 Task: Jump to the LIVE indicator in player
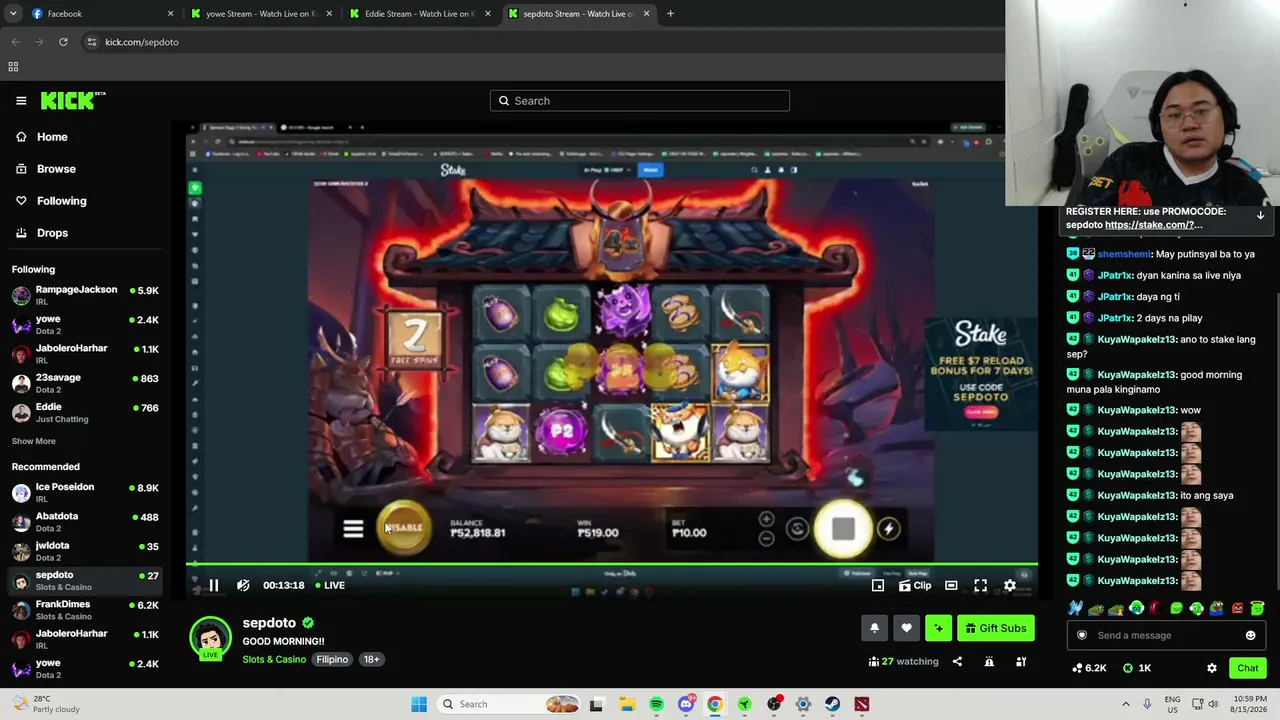[x=330, y=585]
